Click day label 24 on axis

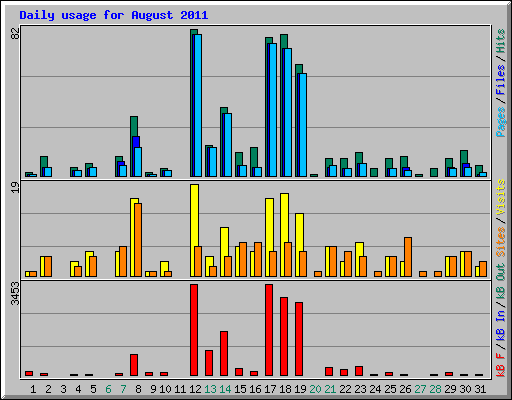click(x=375, y=389)
